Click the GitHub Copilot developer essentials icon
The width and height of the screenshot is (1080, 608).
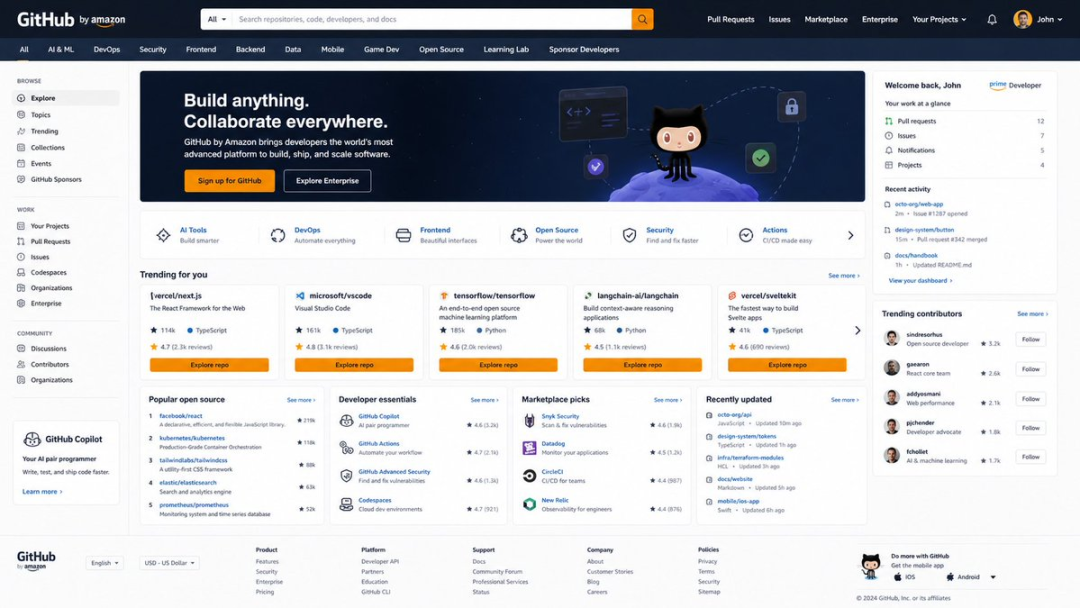click(x=346, y=421)
